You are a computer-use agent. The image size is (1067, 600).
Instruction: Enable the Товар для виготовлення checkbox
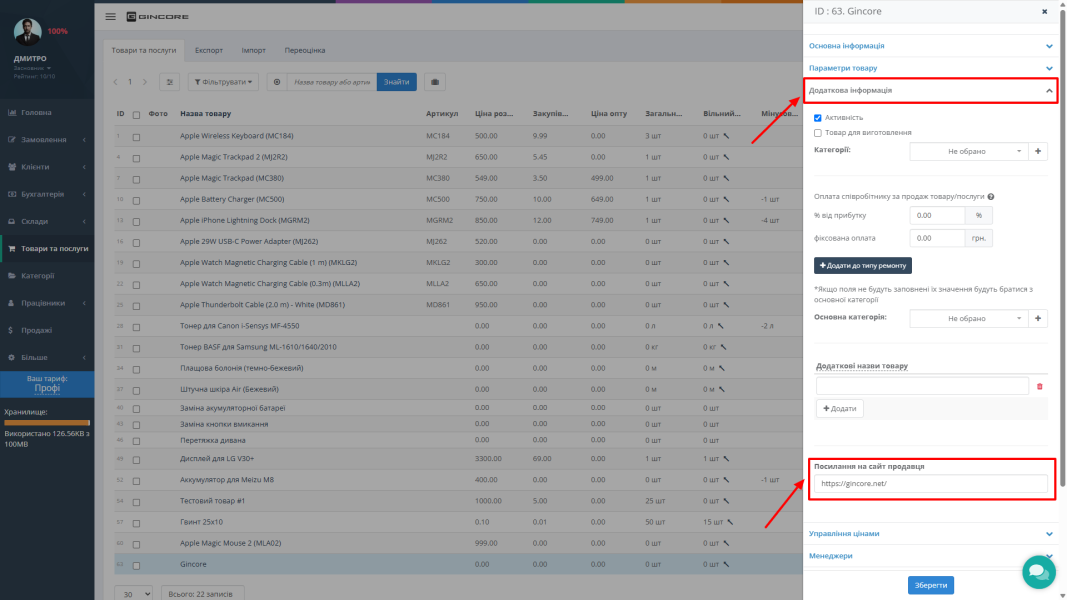click(818, 132)
